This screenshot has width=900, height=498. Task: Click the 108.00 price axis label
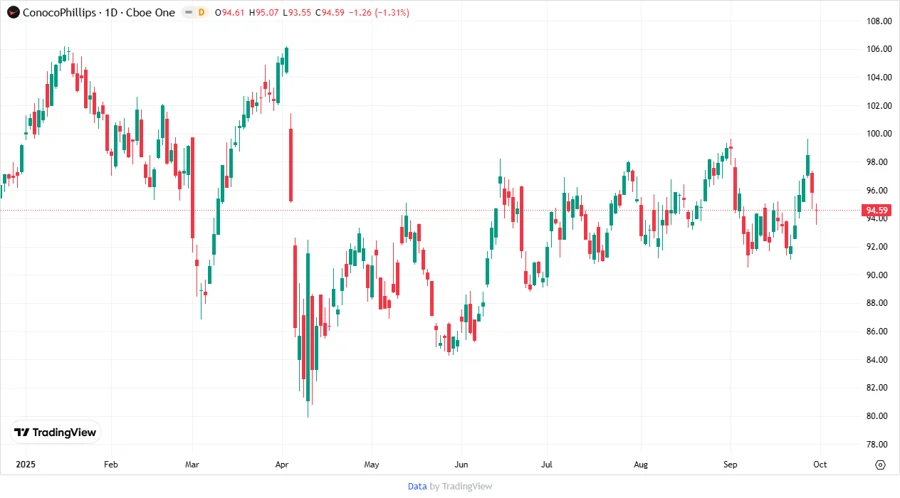click(x=879, y=21)
